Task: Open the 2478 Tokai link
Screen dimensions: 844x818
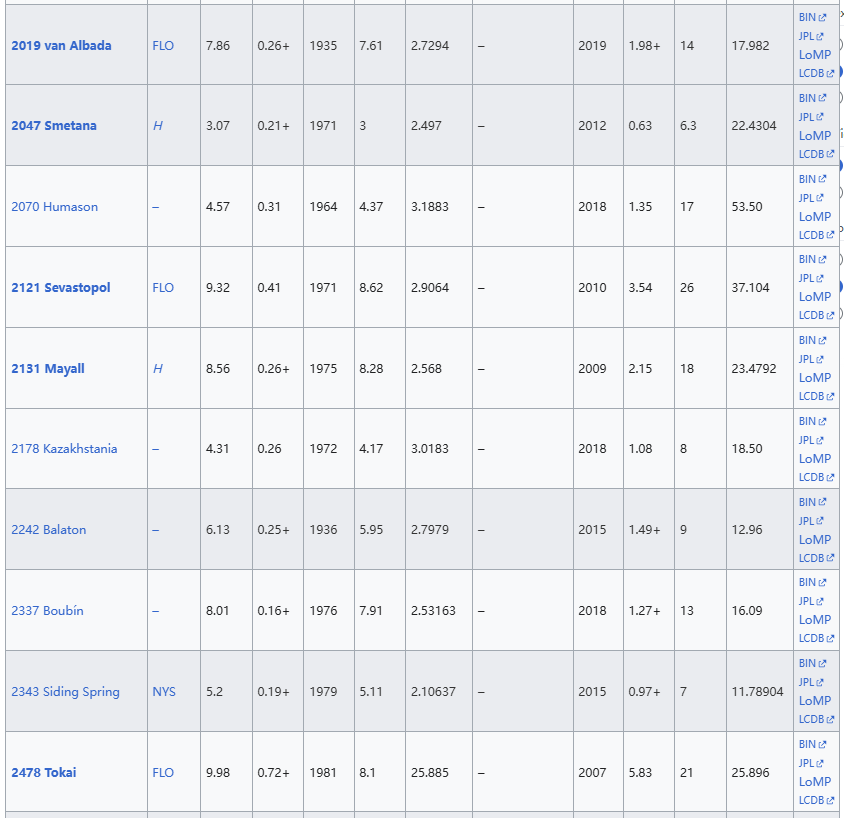Action: point(44,773)
